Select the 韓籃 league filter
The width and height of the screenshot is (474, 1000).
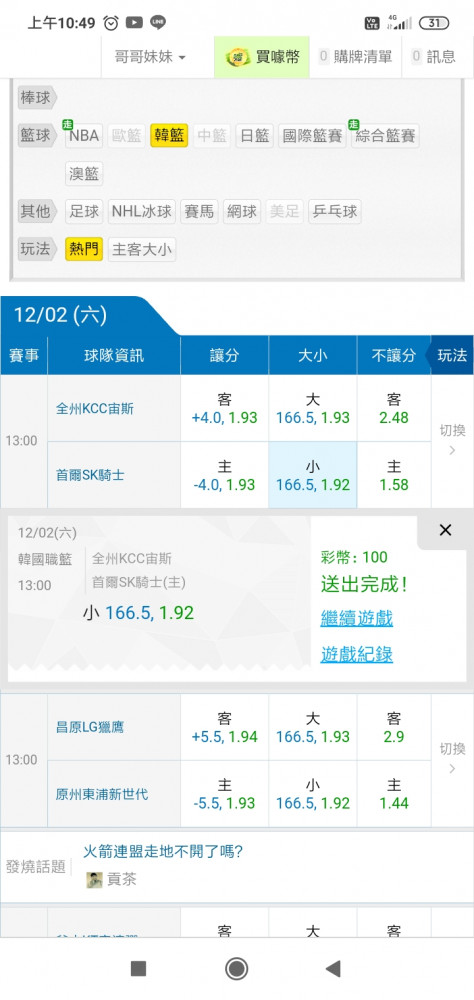coord(169,136)
